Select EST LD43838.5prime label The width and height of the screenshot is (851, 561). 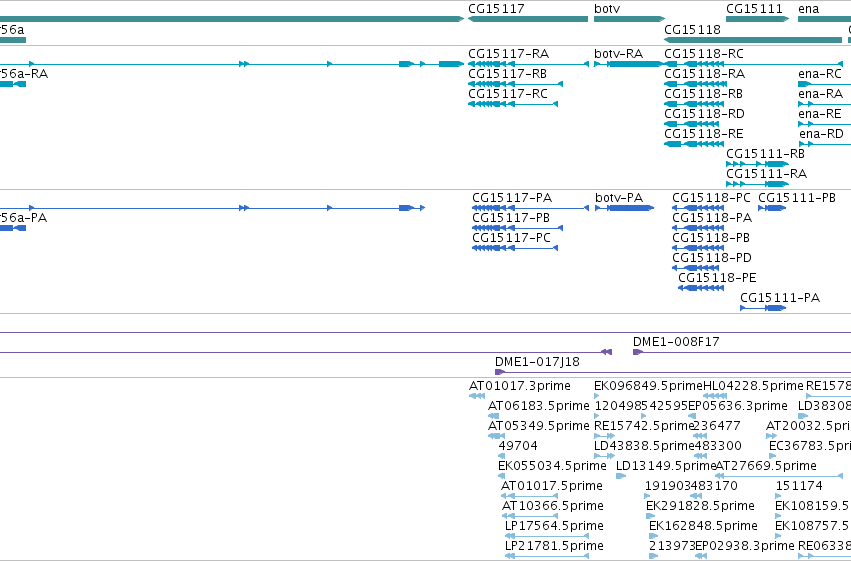click(x=644, y=447)
